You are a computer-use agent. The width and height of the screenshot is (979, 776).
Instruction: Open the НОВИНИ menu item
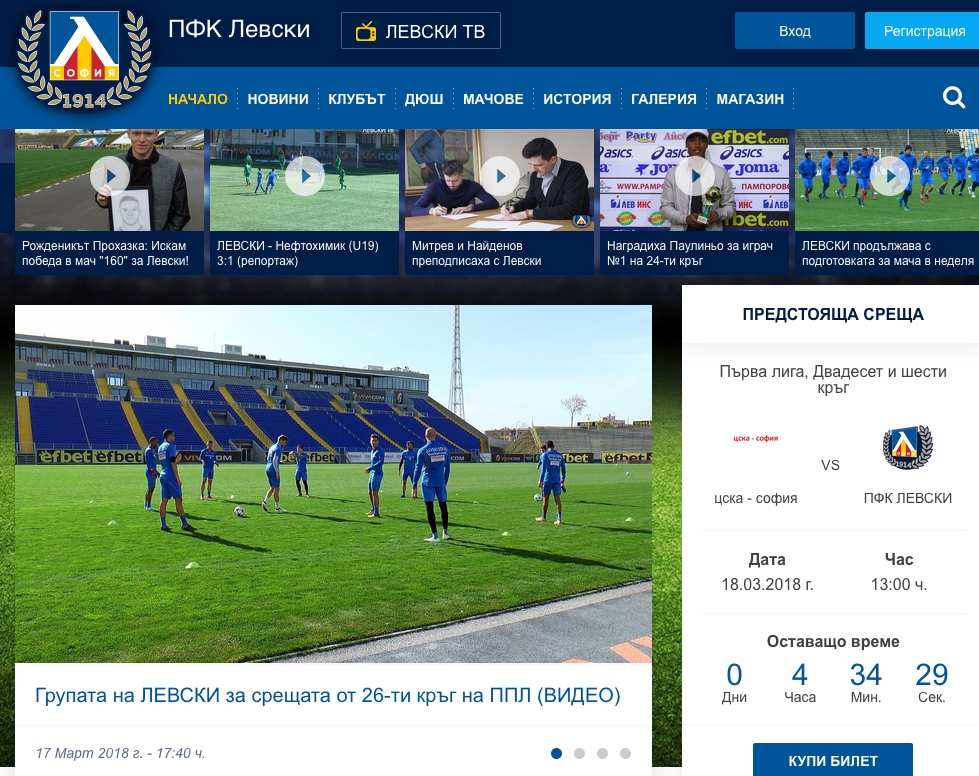pos(278,99)
